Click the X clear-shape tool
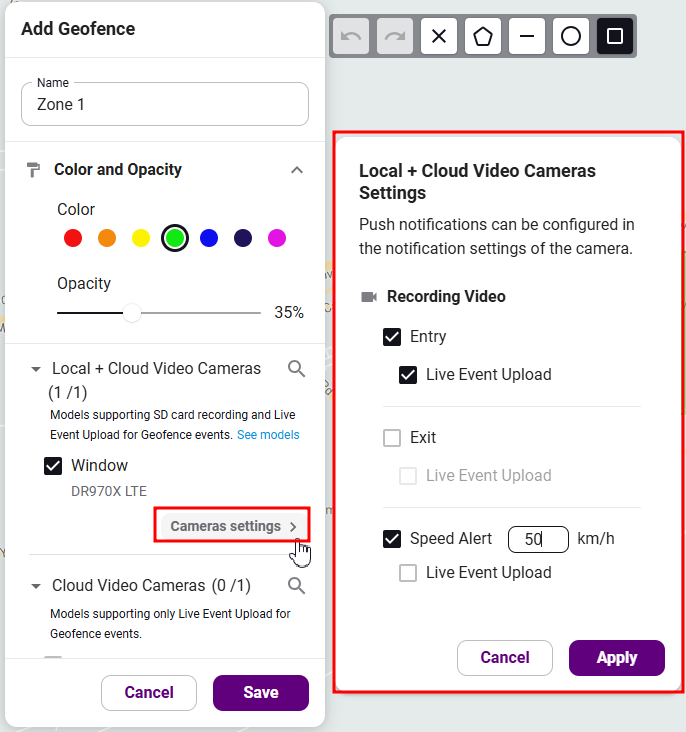The width and height of the screenshot is (686, 732). click(x=438, y=36)
